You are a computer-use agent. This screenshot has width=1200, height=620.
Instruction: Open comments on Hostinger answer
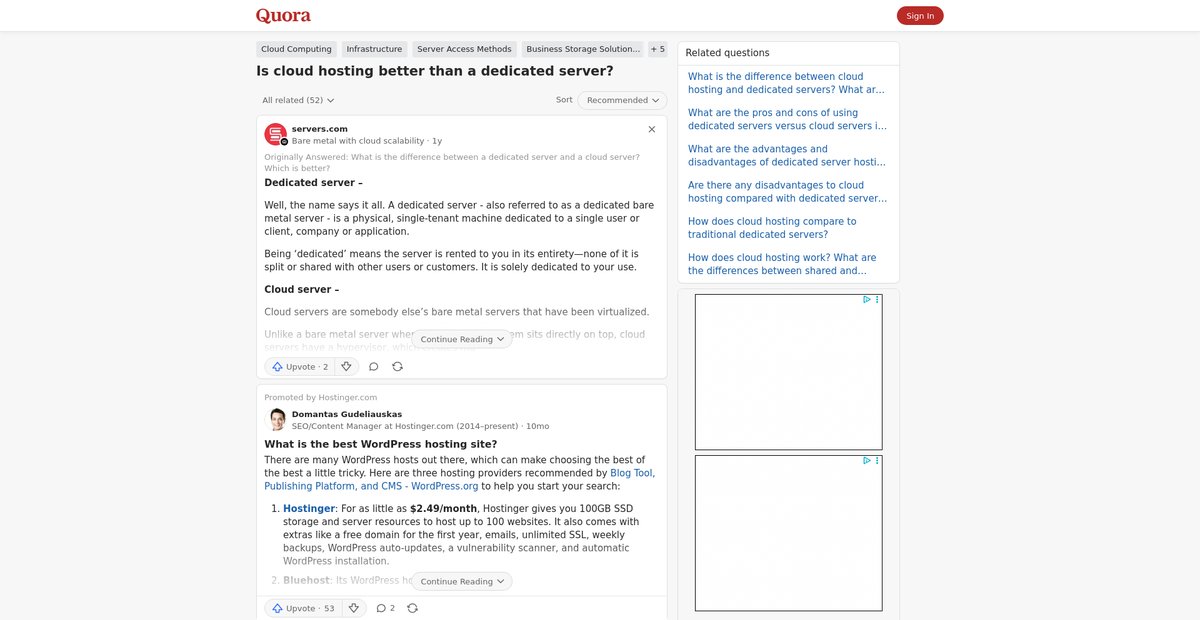coord(385,608)
